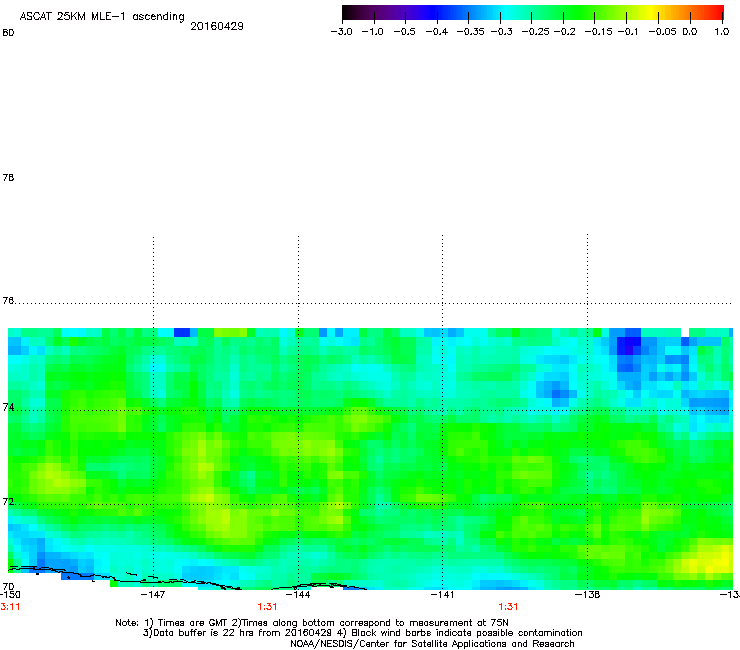Click the colorbar label -3.0
740x650 pixels.
click(x=341, y=32)
